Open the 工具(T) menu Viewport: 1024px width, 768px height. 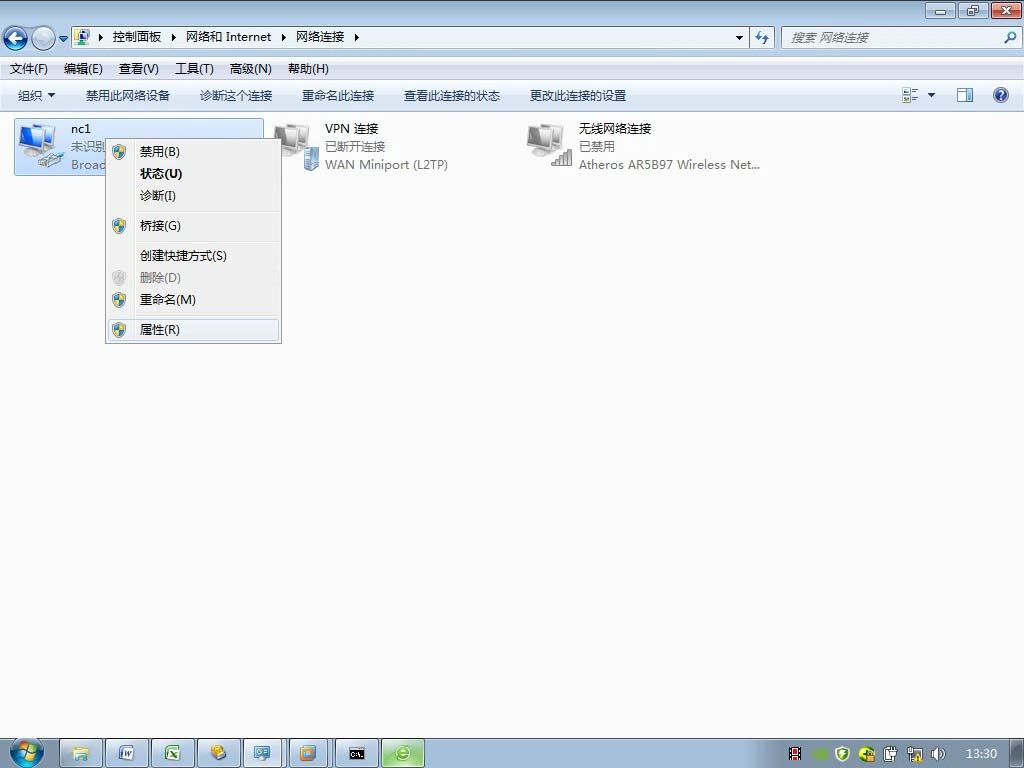(194, 69)
